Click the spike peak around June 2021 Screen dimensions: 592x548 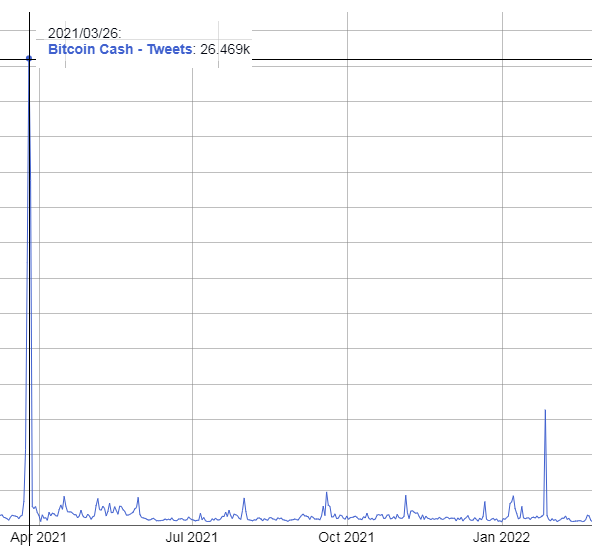coord(138,498)
